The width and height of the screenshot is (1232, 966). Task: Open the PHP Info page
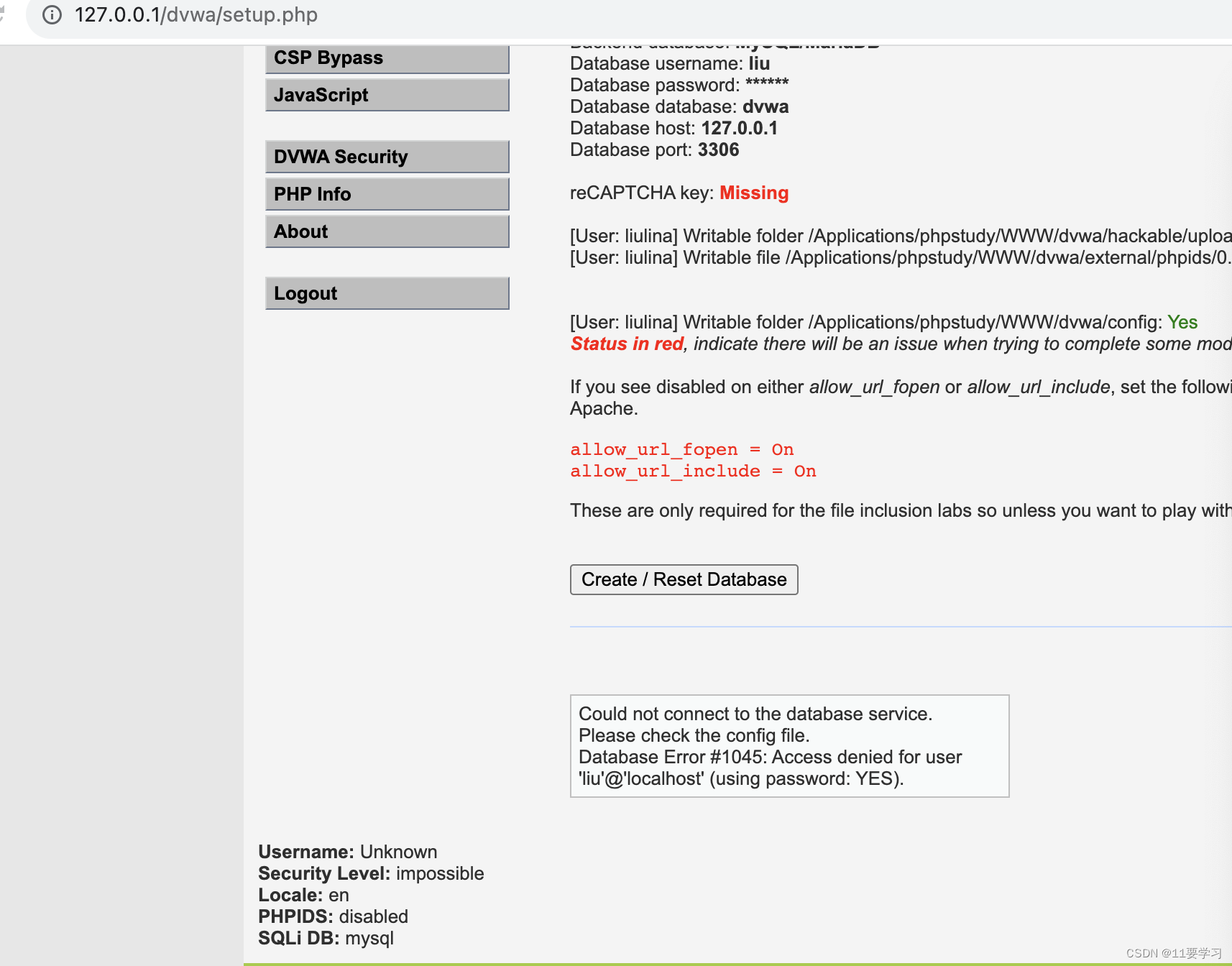(x=387, y=194)
